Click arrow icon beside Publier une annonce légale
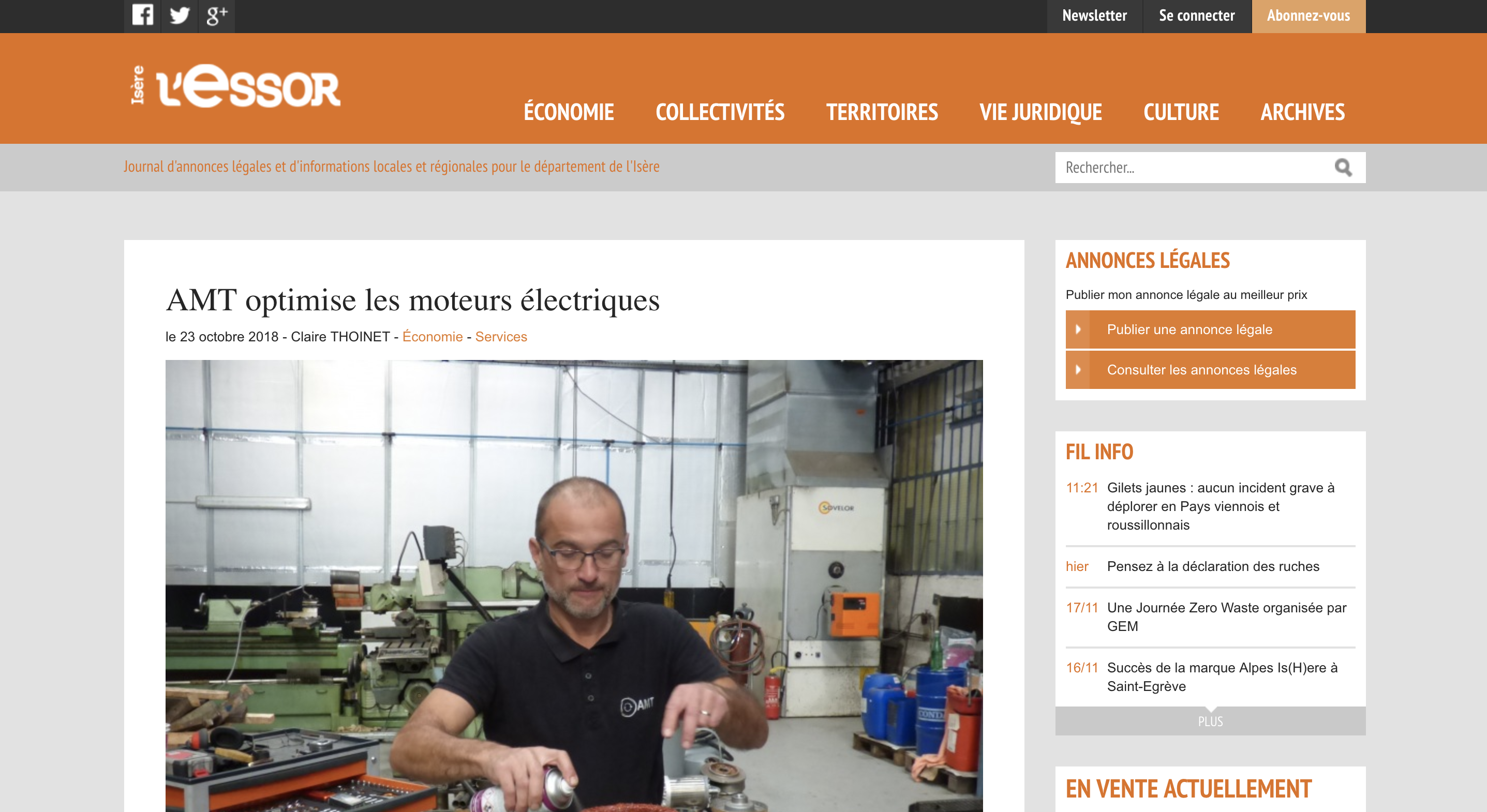The image size is (1487, 812). coord(1078,329)
